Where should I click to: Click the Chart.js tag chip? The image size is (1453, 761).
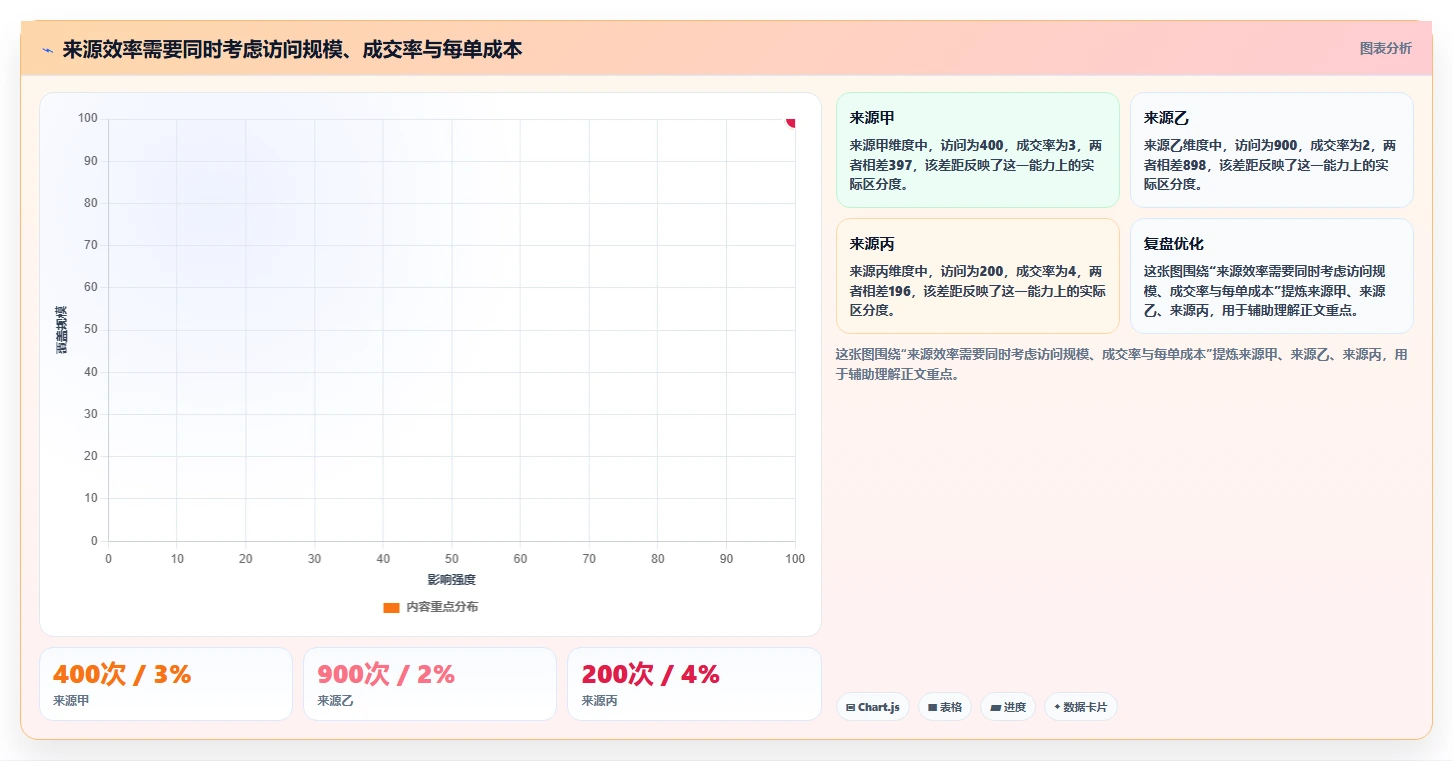(x=873, y=707)
